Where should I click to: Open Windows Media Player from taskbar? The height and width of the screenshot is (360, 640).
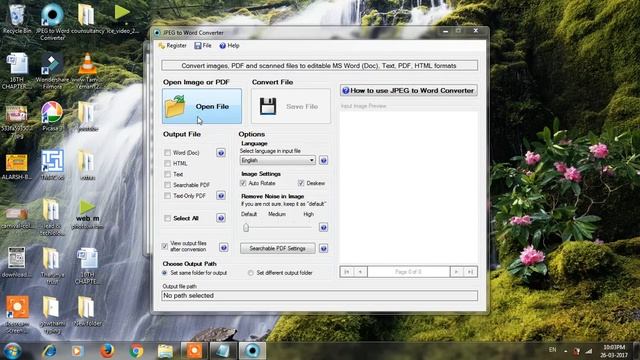(78, 351)
